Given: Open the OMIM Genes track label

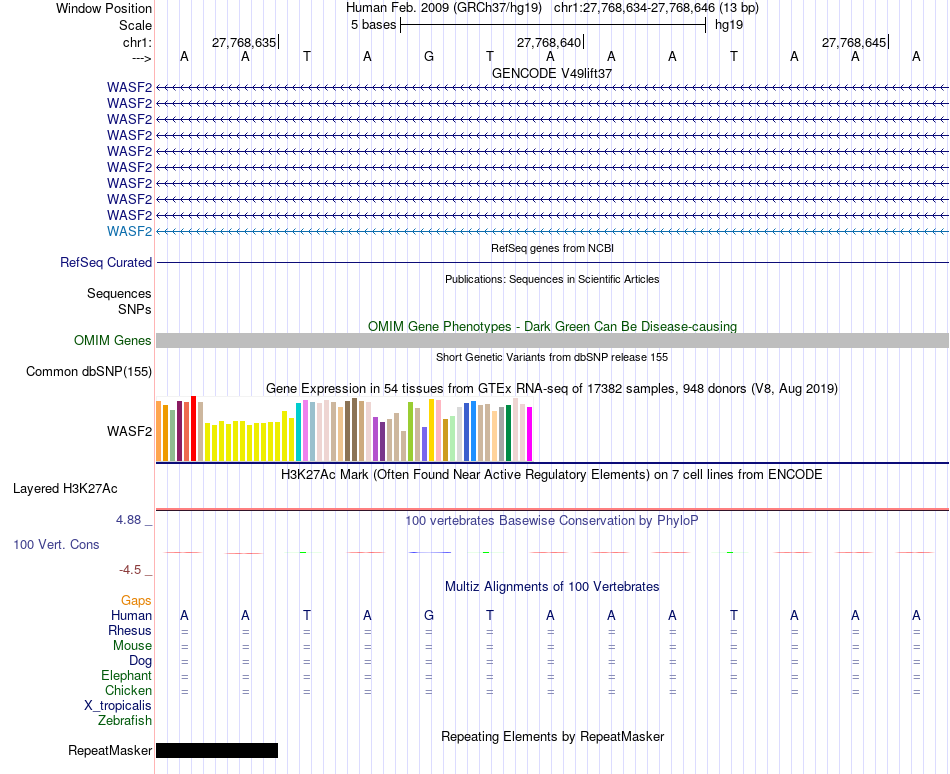Looking at the screenshot, I should 113,340.
